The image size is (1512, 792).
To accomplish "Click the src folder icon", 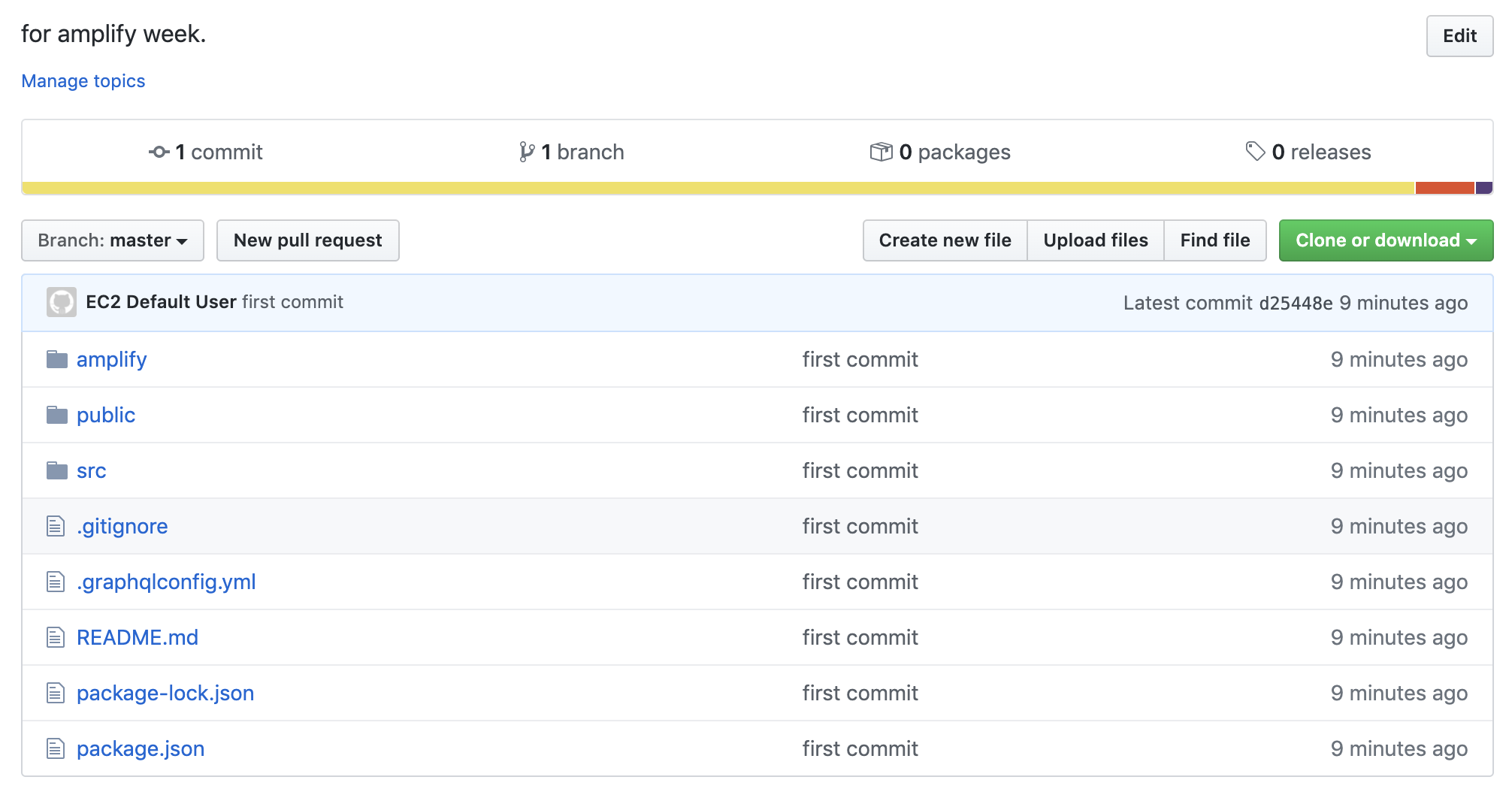I will click(x=57, y=470).
